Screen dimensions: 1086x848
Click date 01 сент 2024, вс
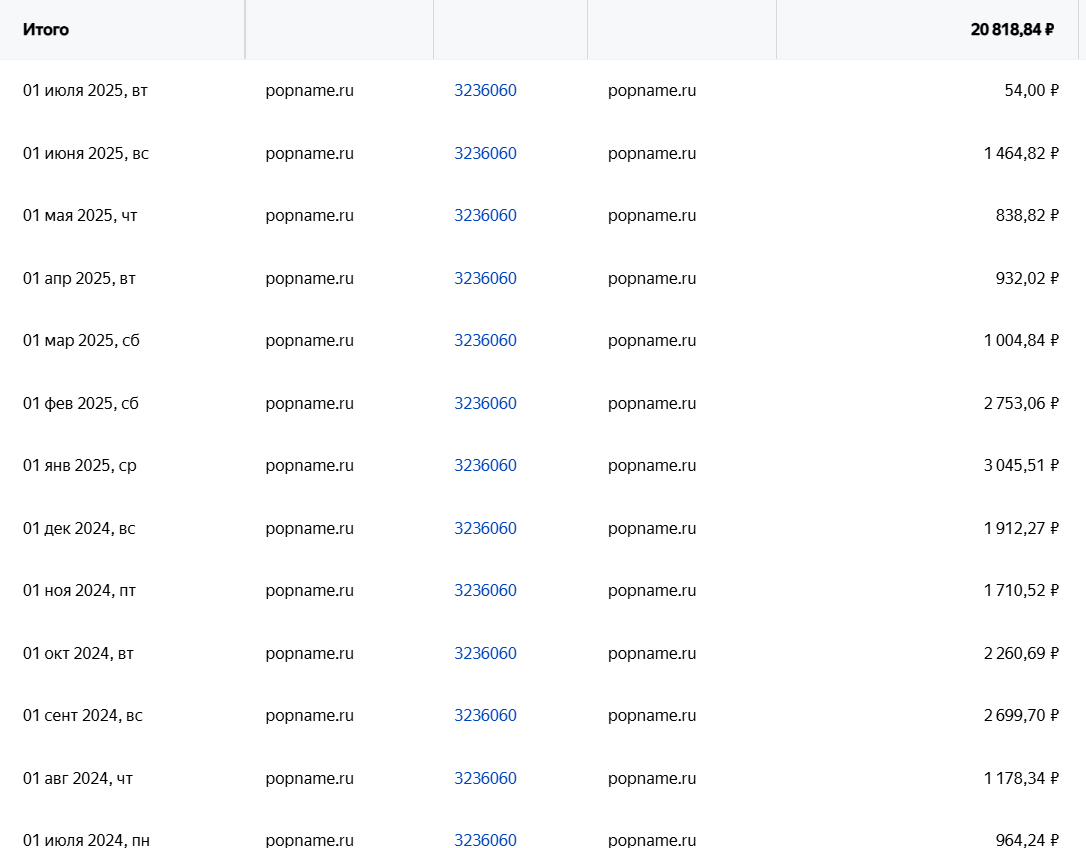82,716
